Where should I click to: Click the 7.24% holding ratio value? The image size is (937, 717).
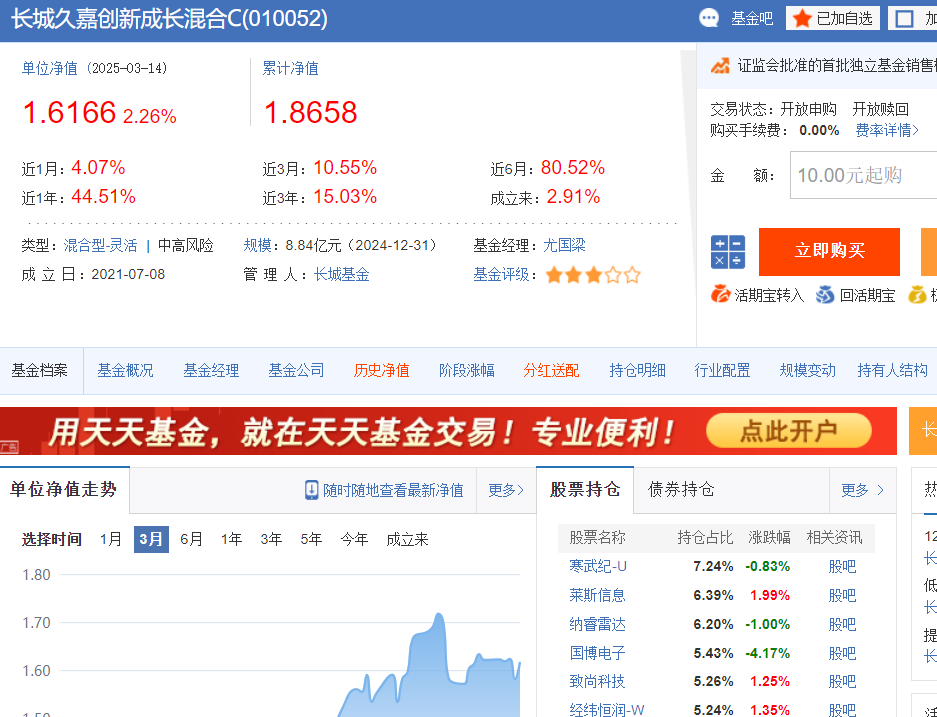click(x=713, y=566)
